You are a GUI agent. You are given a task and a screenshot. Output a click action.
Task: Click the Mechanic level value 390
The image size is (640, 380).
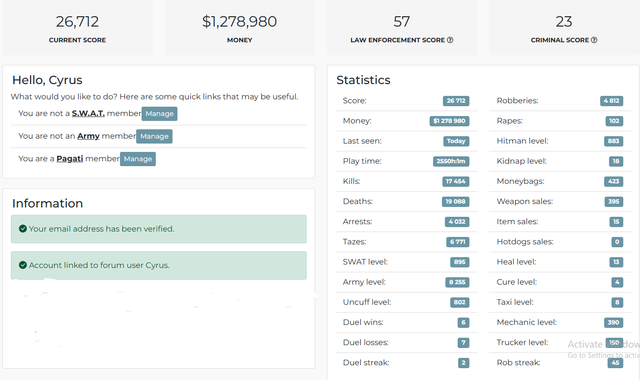(613, 322)
